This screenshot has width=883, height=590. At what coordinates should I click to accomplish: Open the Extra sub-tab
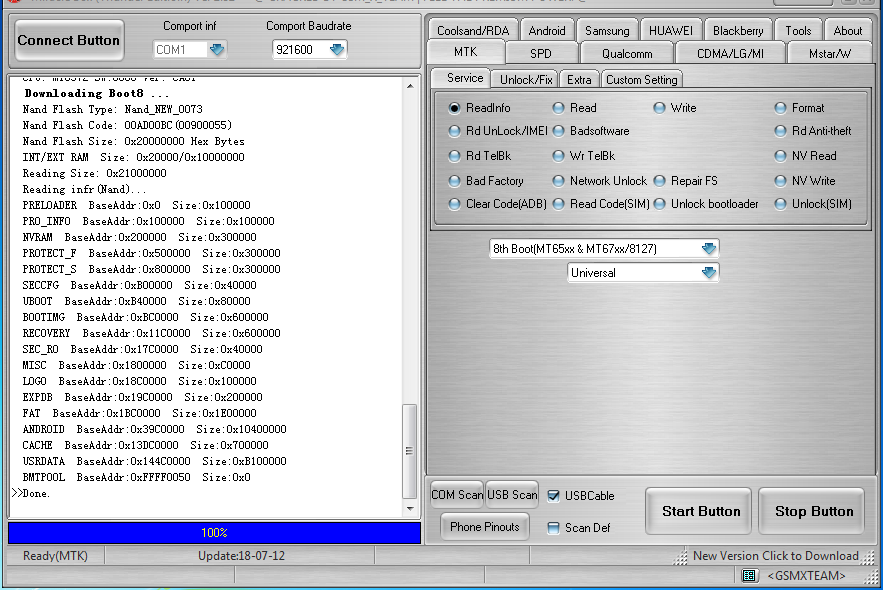579,79
